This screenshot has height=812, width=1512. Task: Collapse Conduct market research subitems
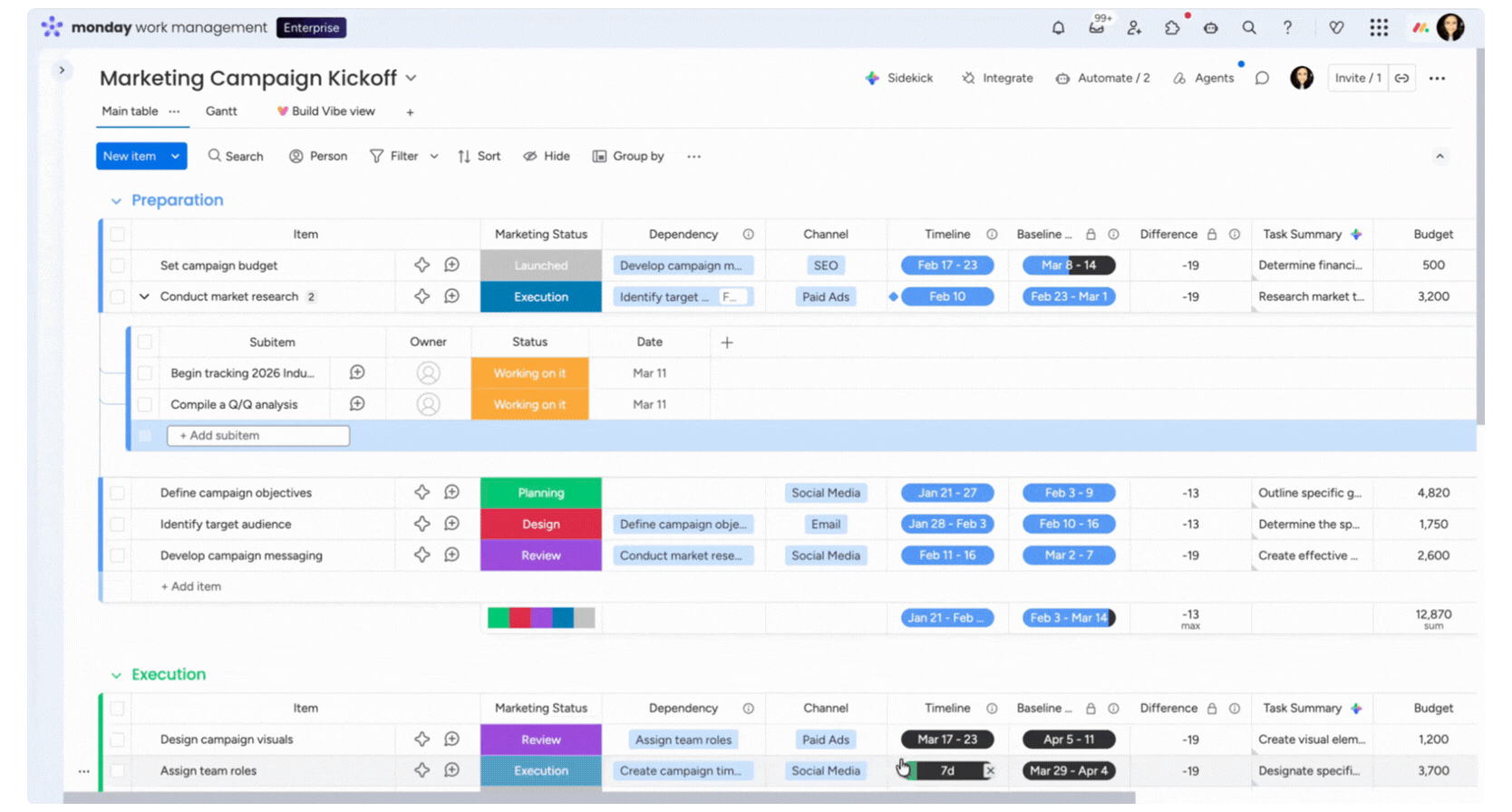coord(144,297)
